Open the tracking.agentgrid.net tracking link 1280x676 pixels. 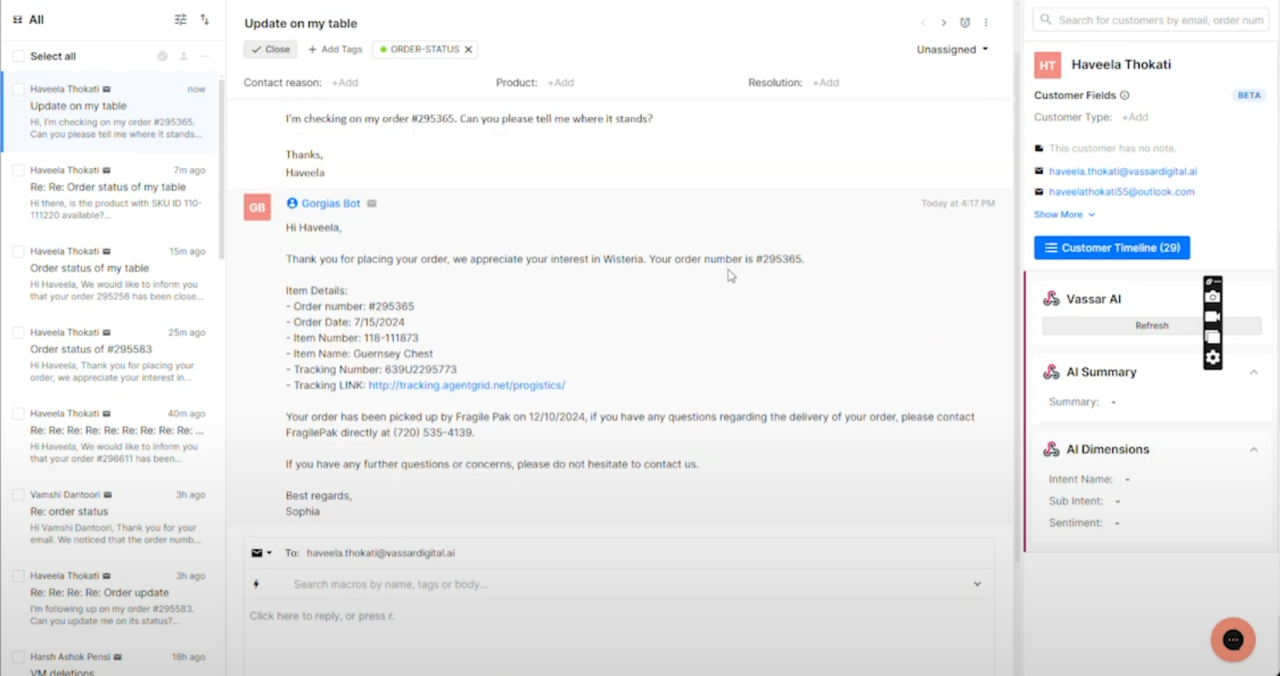tap(467, 385)
